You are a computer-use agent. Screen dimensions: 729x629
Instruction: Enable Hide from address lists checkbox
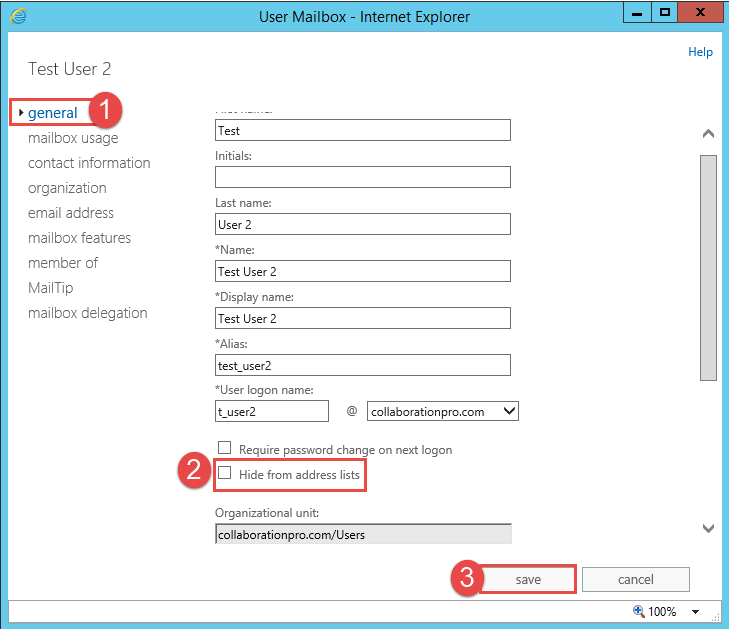point(225,473)
